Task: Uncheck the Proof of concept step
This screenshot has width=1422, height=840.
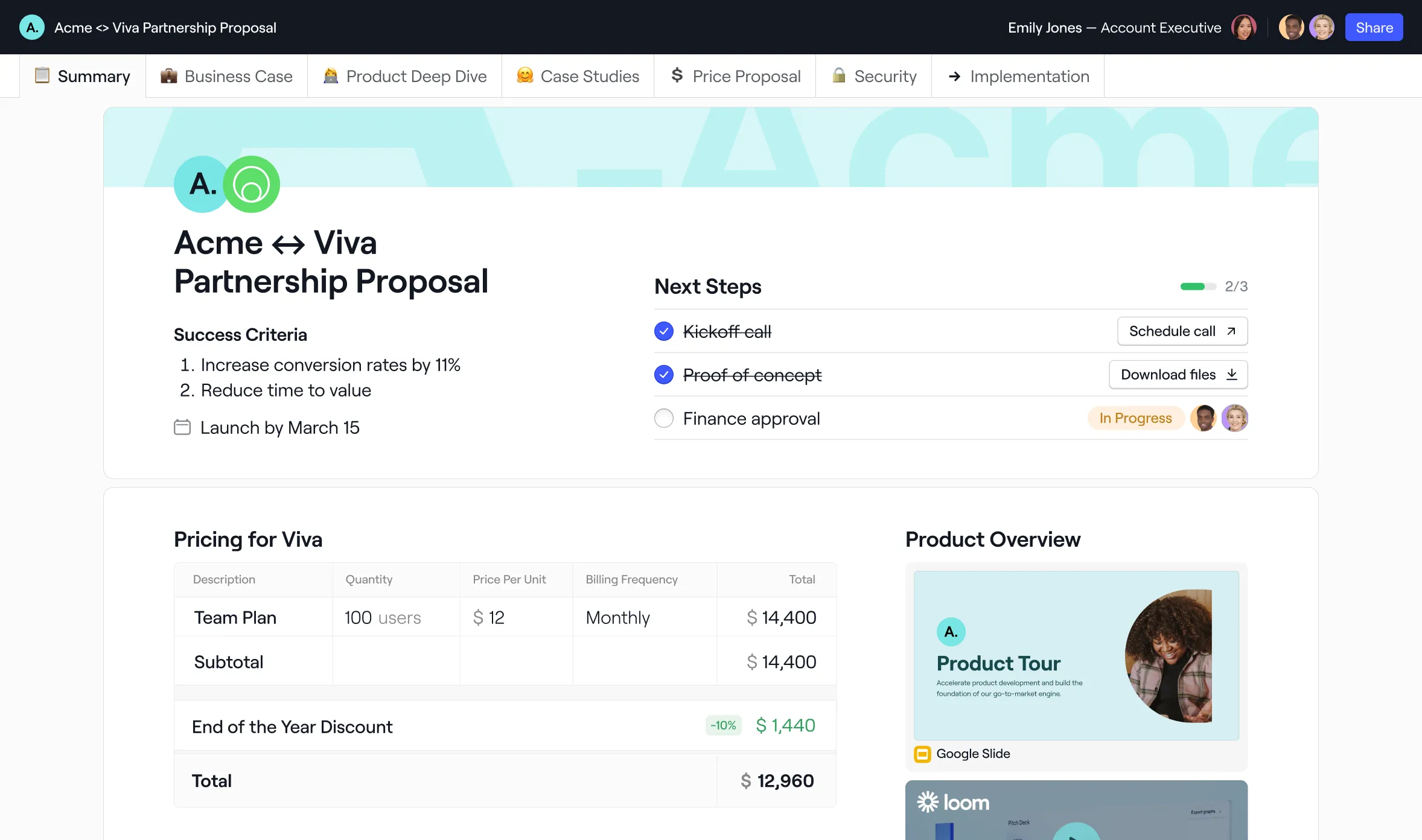Action: (664, 375)
